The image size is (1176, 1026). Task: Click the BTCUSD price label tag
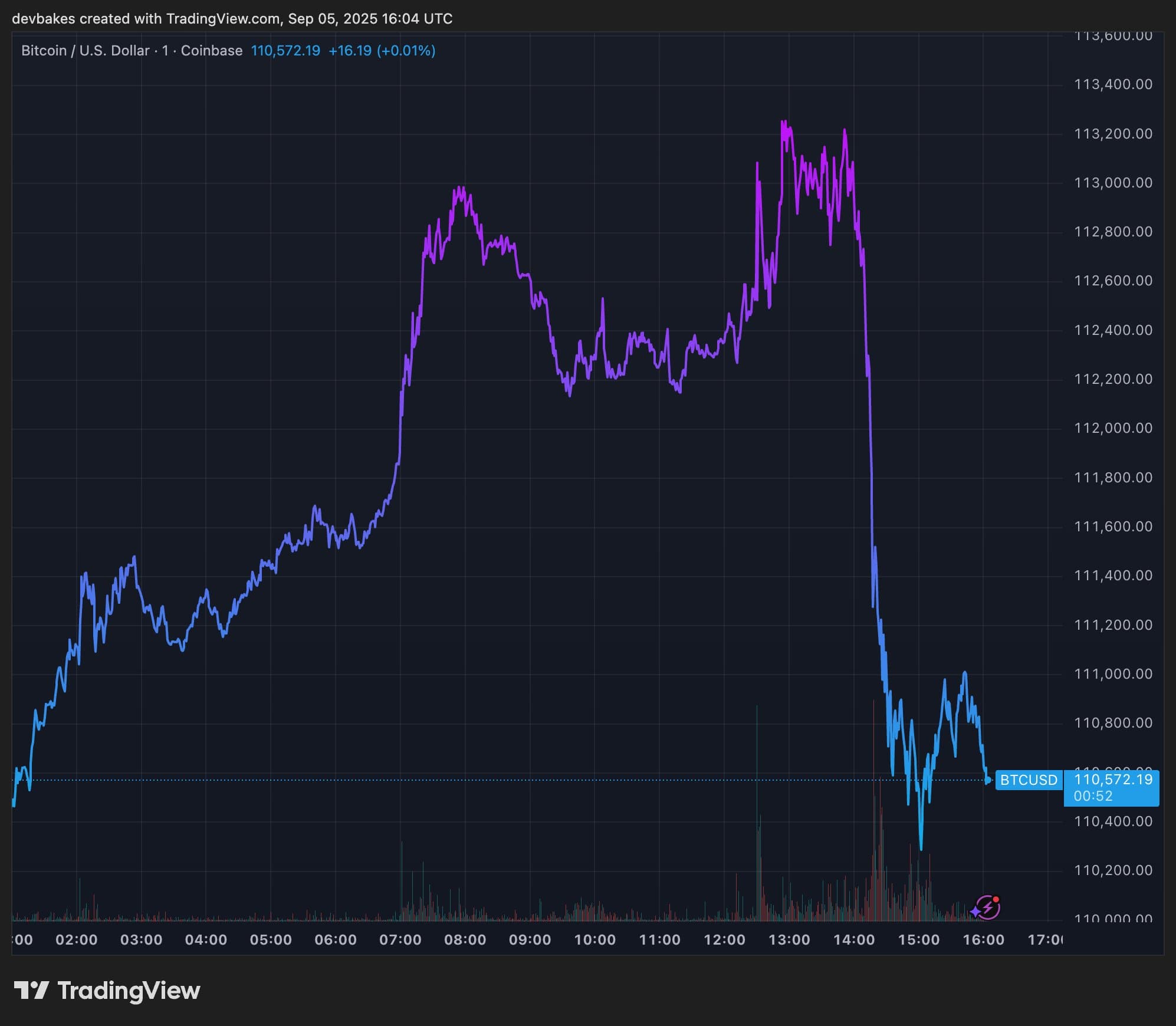click(x=1029, y=780)
